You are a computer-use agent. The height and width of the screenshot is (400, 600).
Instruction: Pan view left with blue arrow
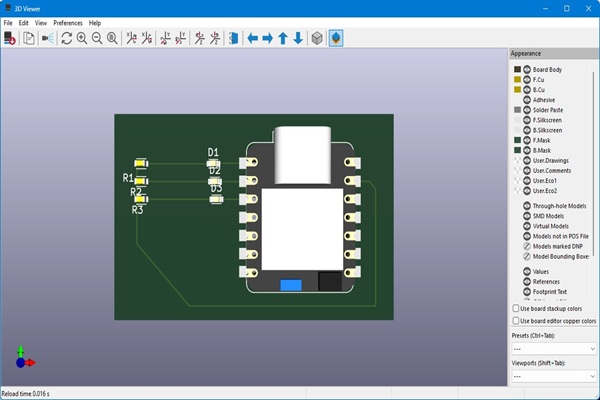(253, 38)
